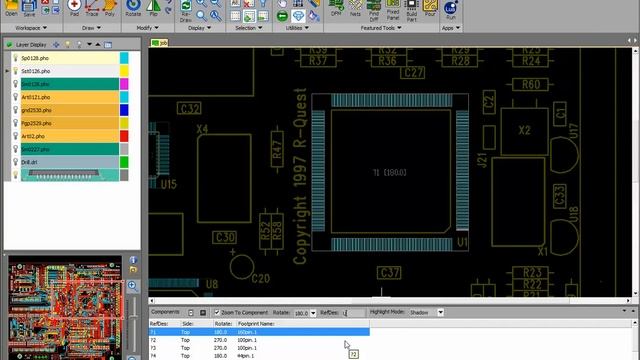This screenshot has height=360, width=640.
Task: Select the Art0121.pho layer row
Action: click(70, 97)
